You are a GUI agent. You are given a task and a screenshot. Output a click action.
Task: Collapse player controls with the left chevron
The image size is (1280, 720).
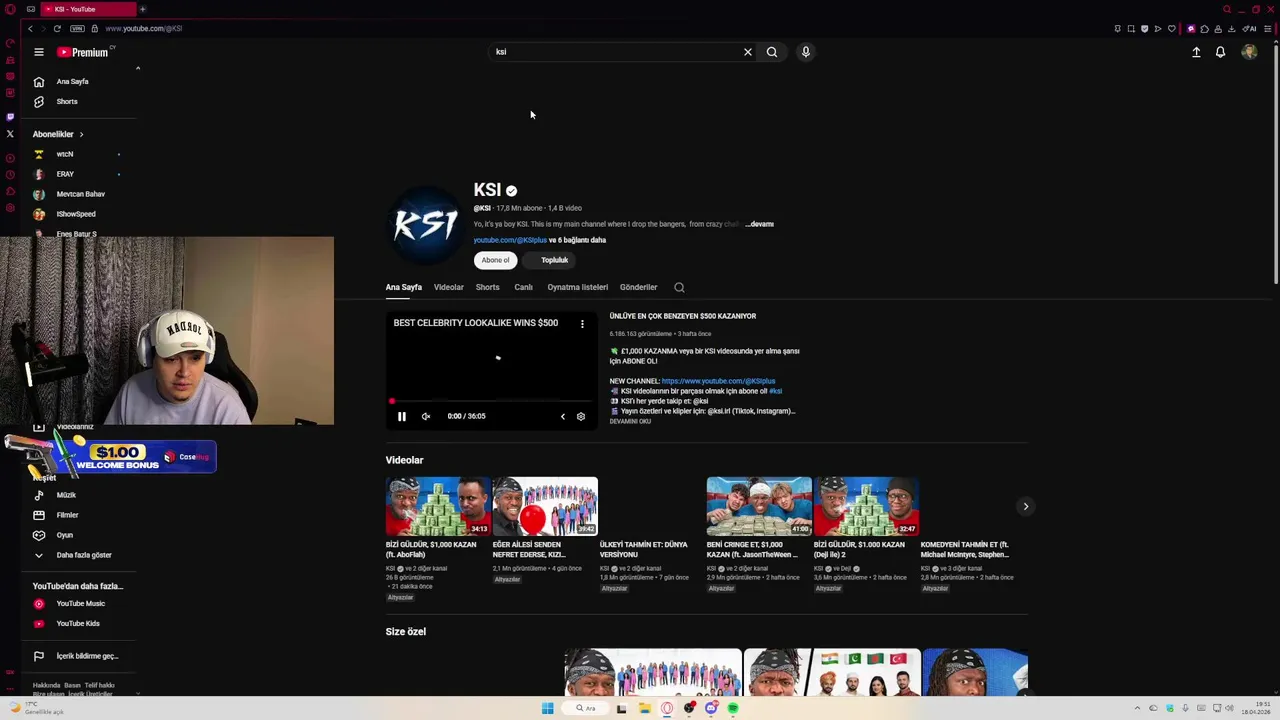coord(562,416)
